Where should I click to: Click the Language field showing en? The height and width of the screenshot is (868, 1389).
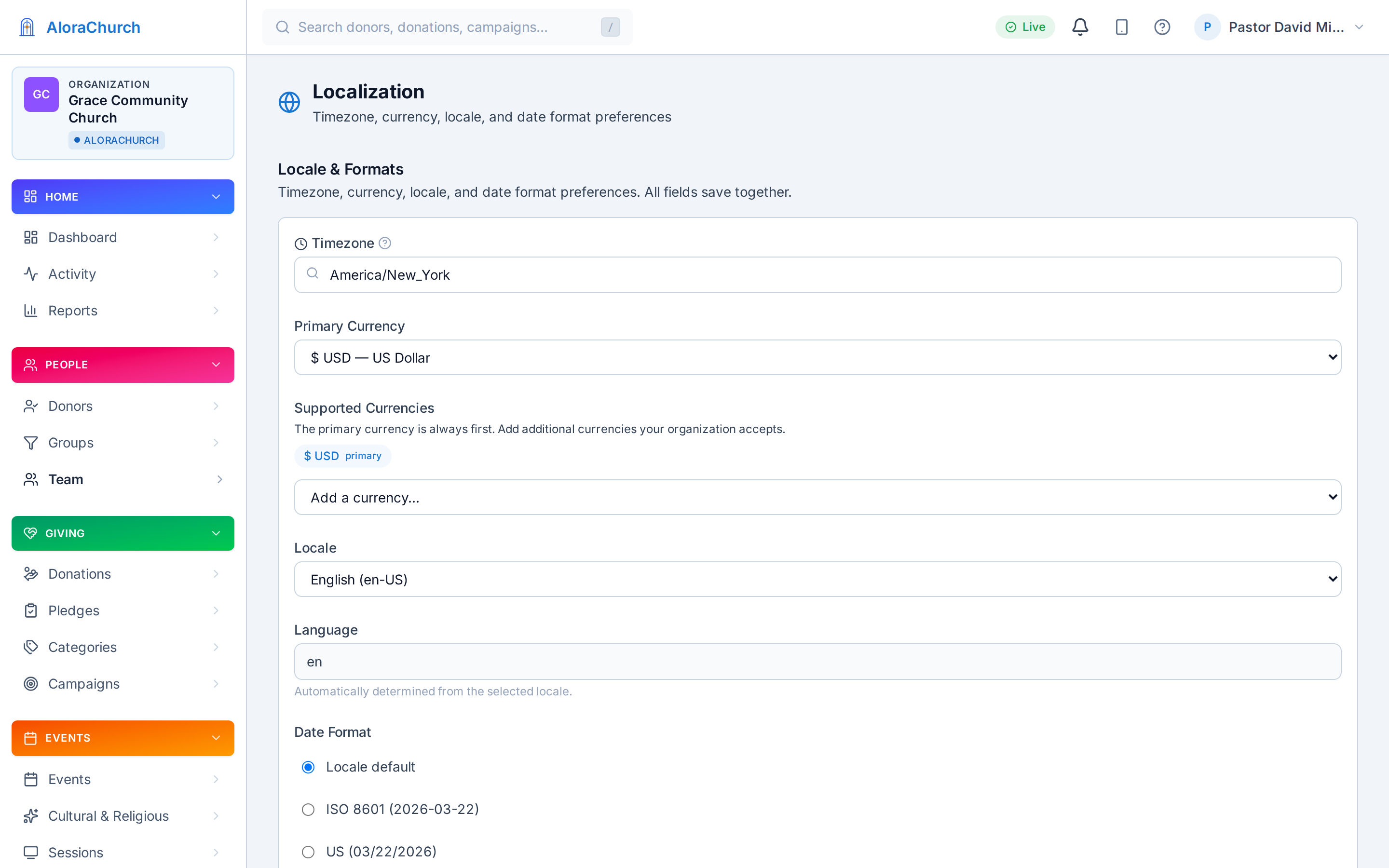click(817, 662)
